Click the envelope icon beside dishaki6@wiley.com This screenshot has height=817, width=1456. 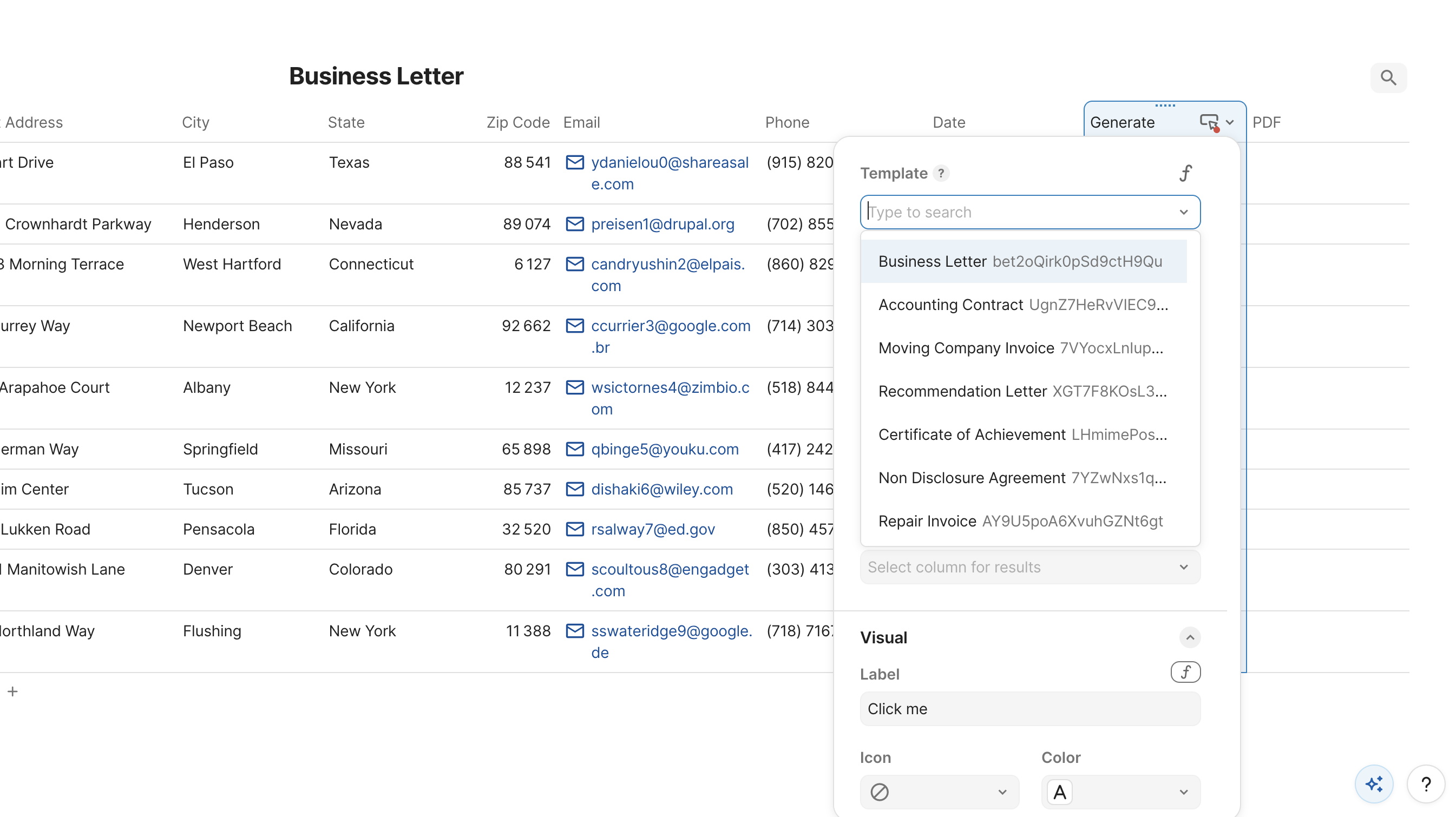(575, 489)
